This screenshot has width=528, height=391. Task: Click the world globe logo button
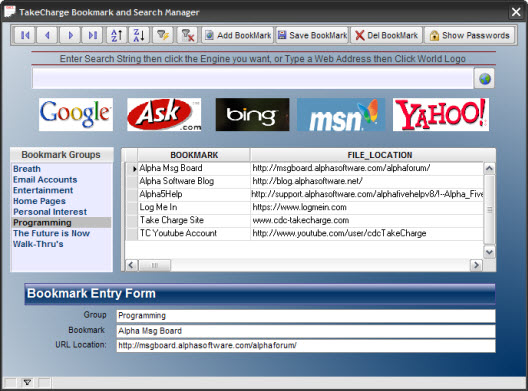point(485,79)
